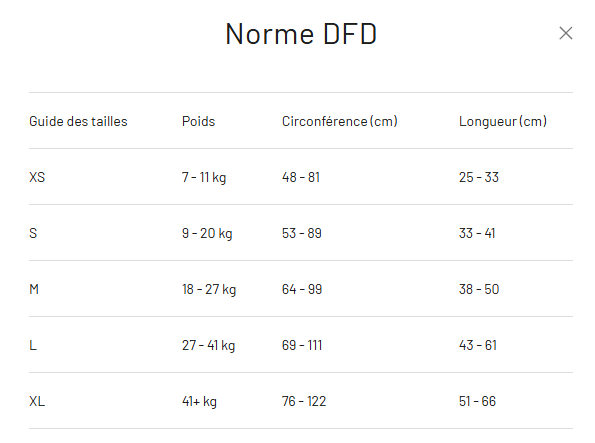Select the M size row label

coord(34,289)
